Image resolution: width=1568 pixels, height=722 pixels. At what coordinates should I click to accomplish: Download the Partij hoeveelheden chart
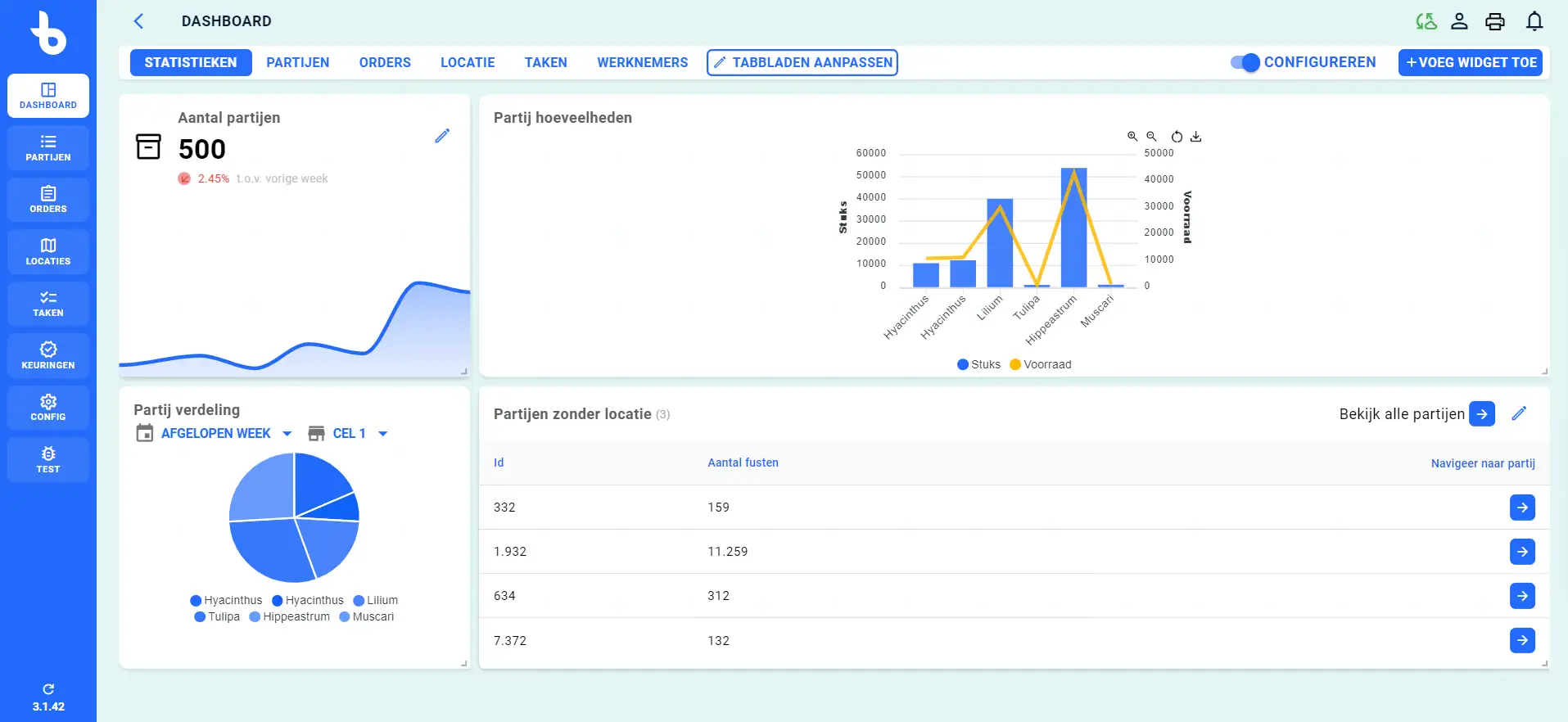point(1195,137)
